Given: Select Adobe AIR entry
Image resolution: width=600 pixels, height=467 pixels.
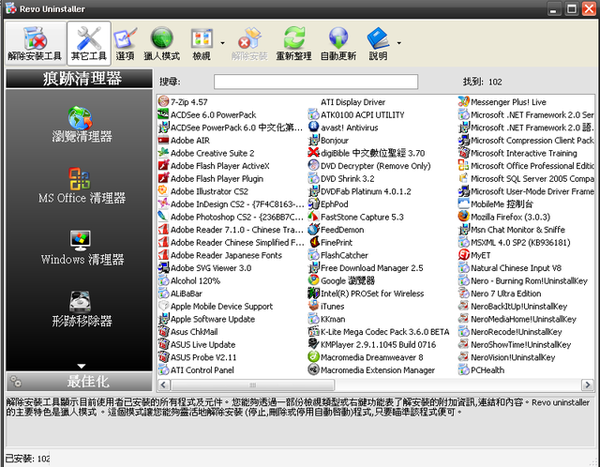Looking at the screenshot, I should click(184, 140).
